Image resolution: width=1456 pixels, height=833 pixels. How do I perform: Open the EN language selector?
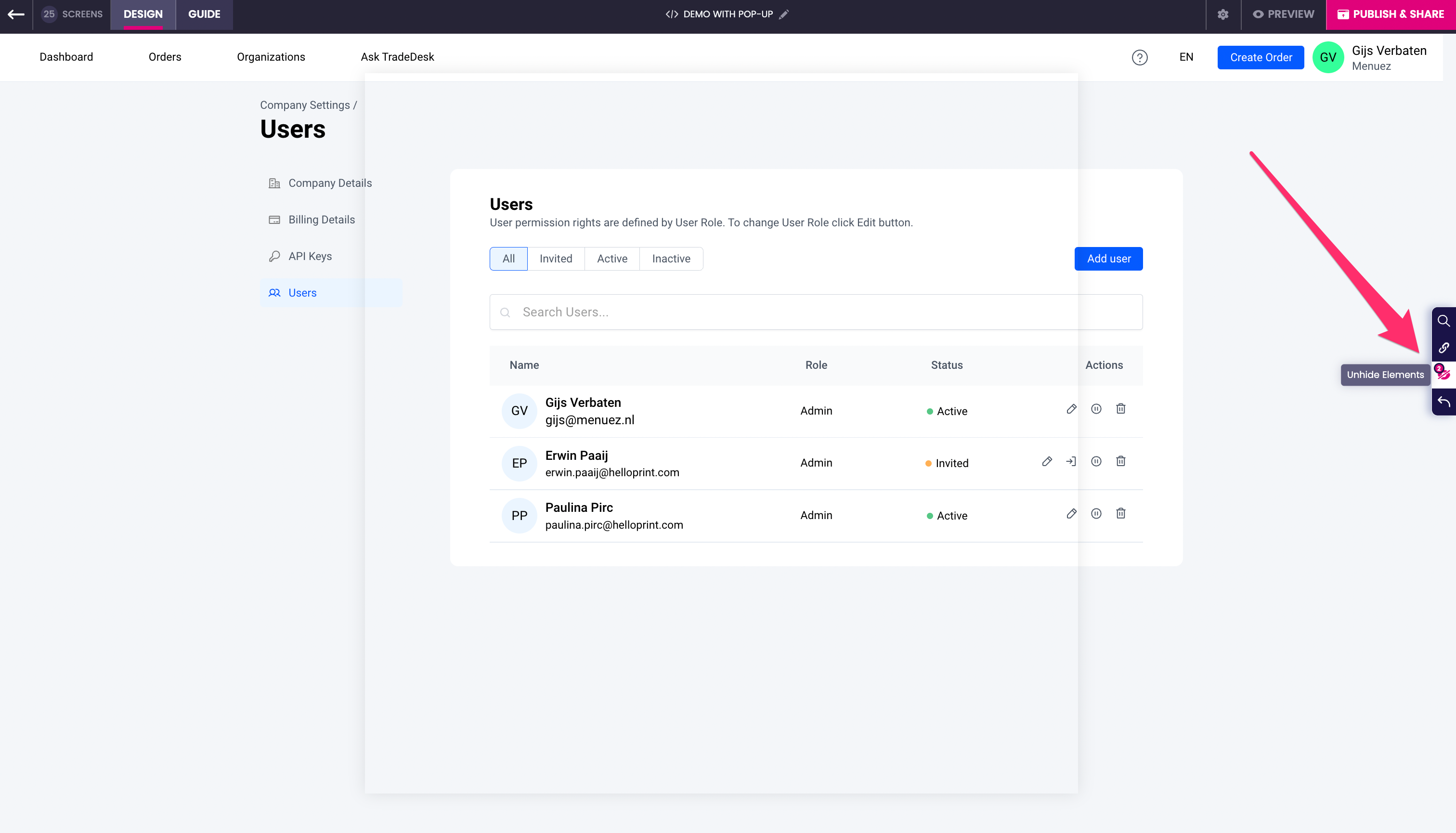1186,57
